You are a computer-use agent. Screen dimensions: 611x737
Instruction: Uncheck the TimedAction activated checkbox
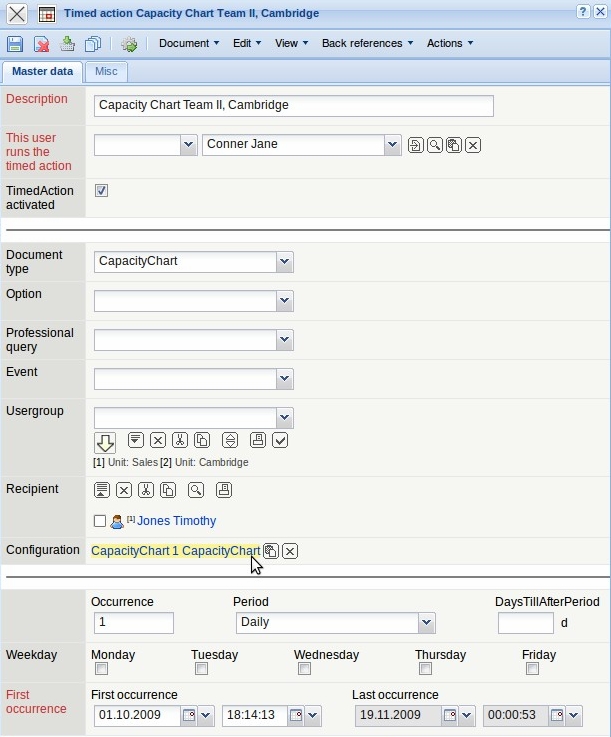[101, 190]
